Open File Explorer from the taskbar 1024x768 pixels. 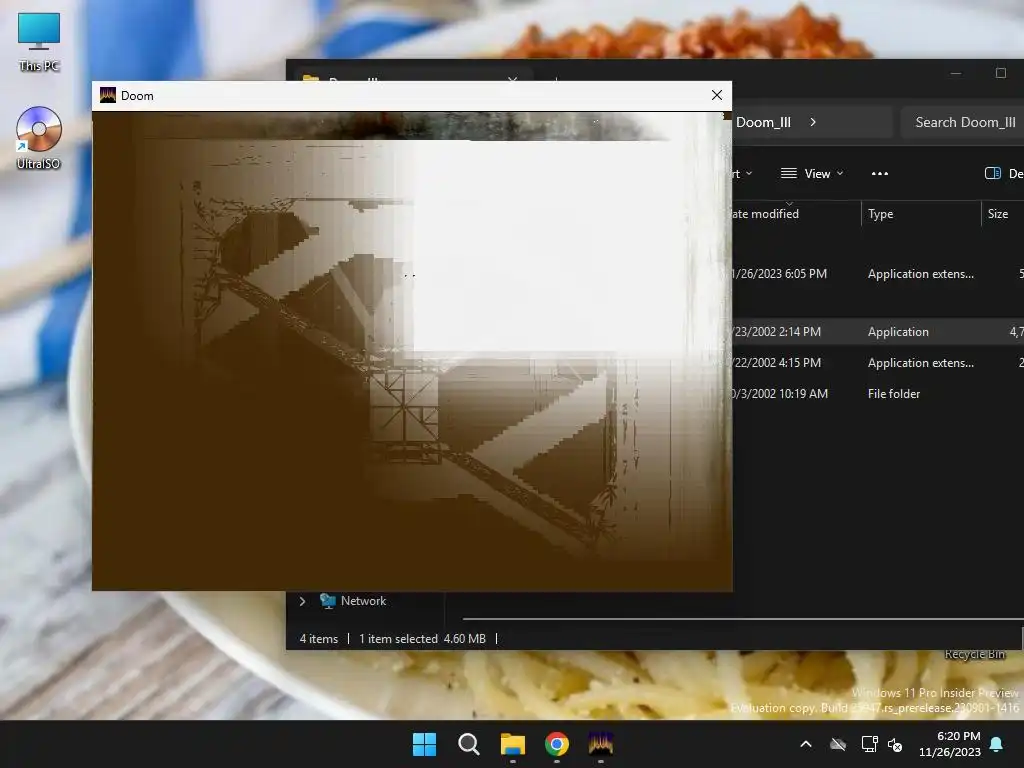pos(513,744)
